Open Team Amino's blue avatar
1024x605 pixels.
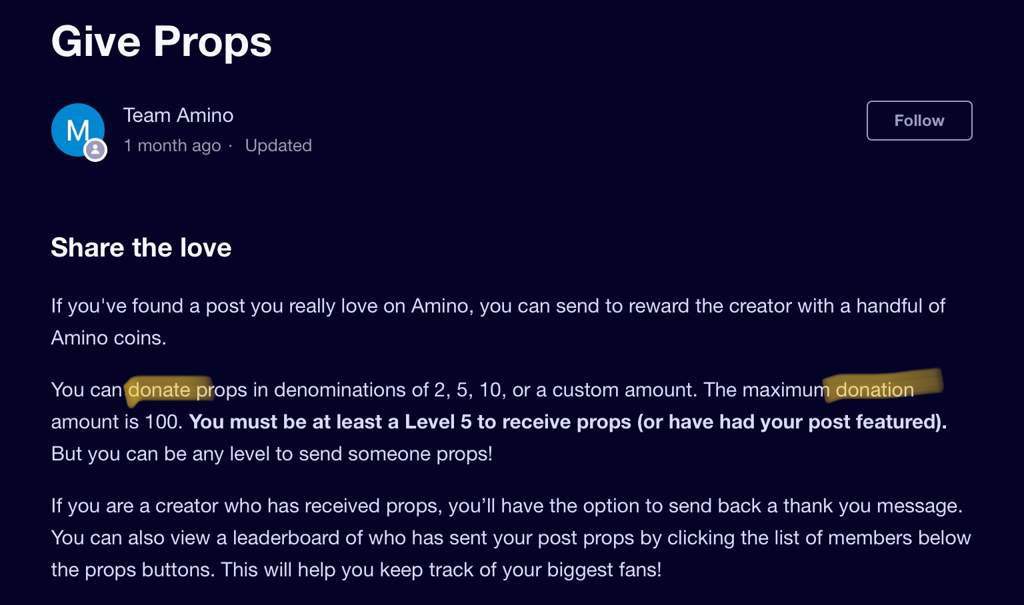pyautogui.click(x=78, y=130)
